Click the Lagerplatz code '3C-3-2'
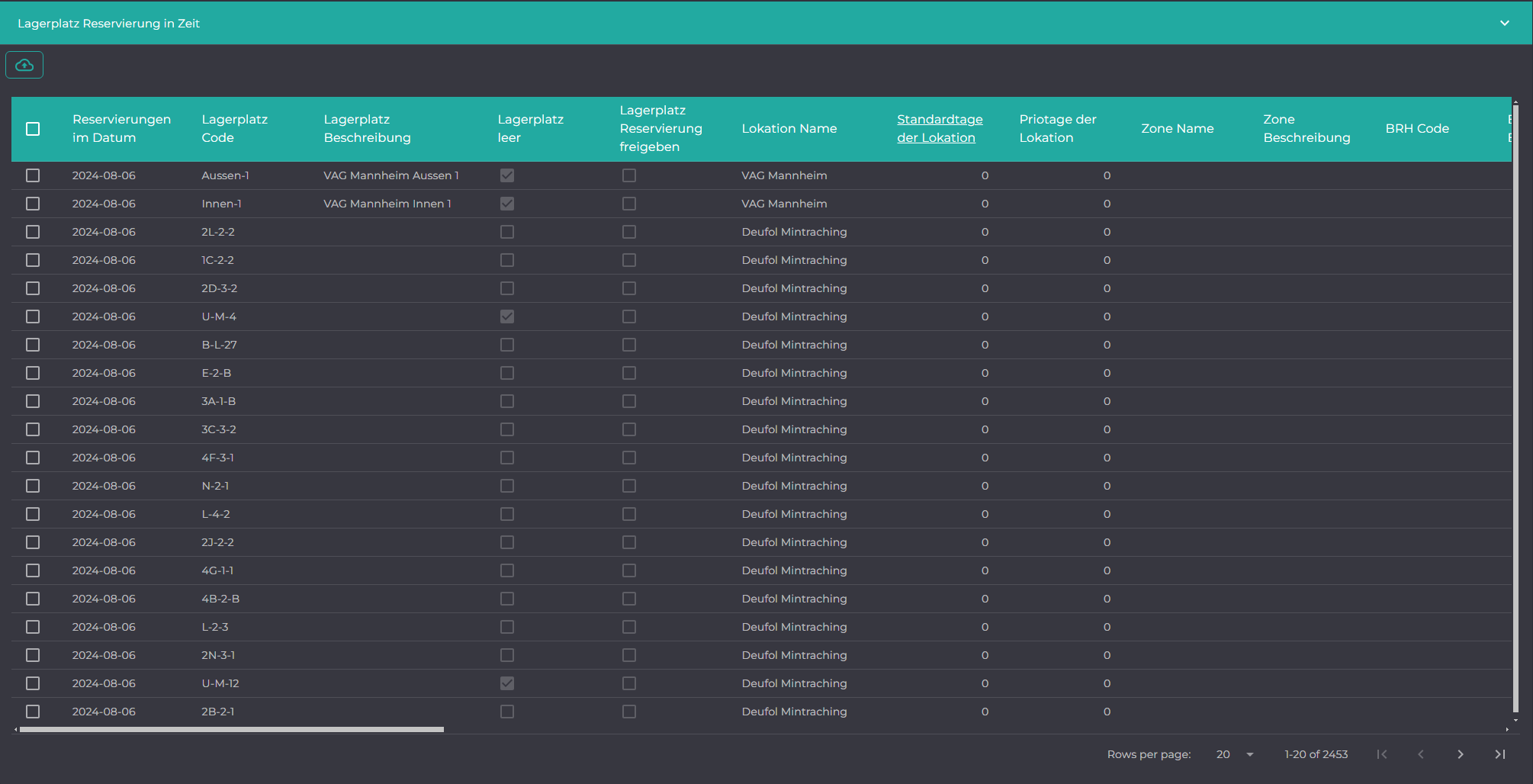Viewport: 1533px width, 784px height. tap(219, 429)
